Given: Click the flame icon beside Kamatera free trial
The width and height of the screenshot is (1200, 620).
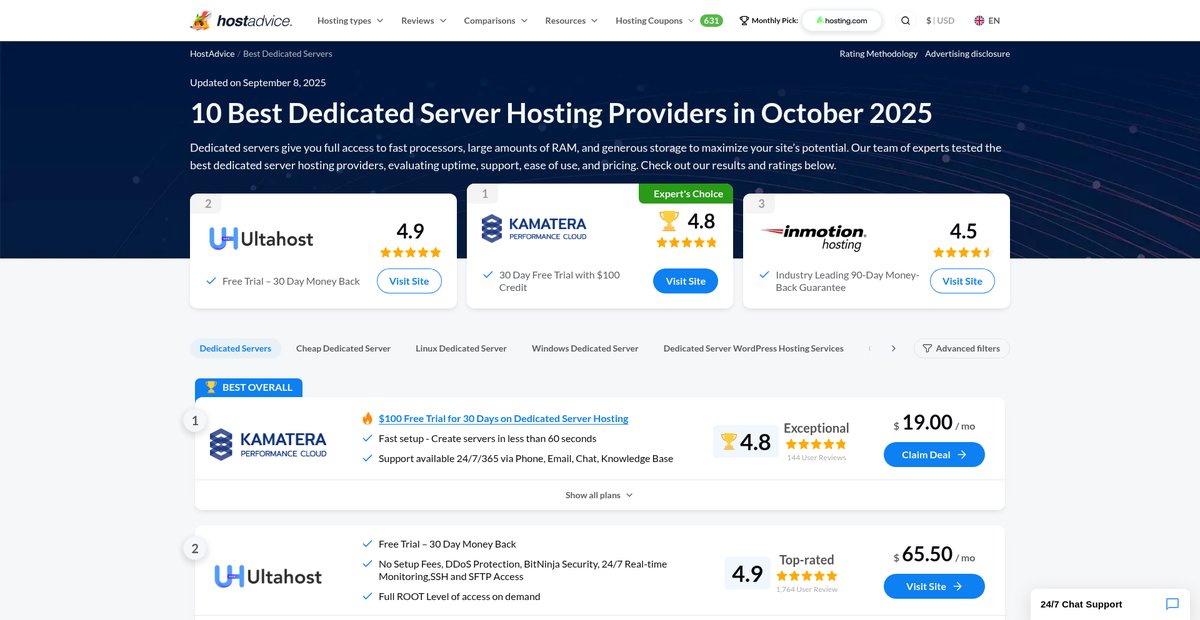Looking at the screenshot, I should 367,418.
